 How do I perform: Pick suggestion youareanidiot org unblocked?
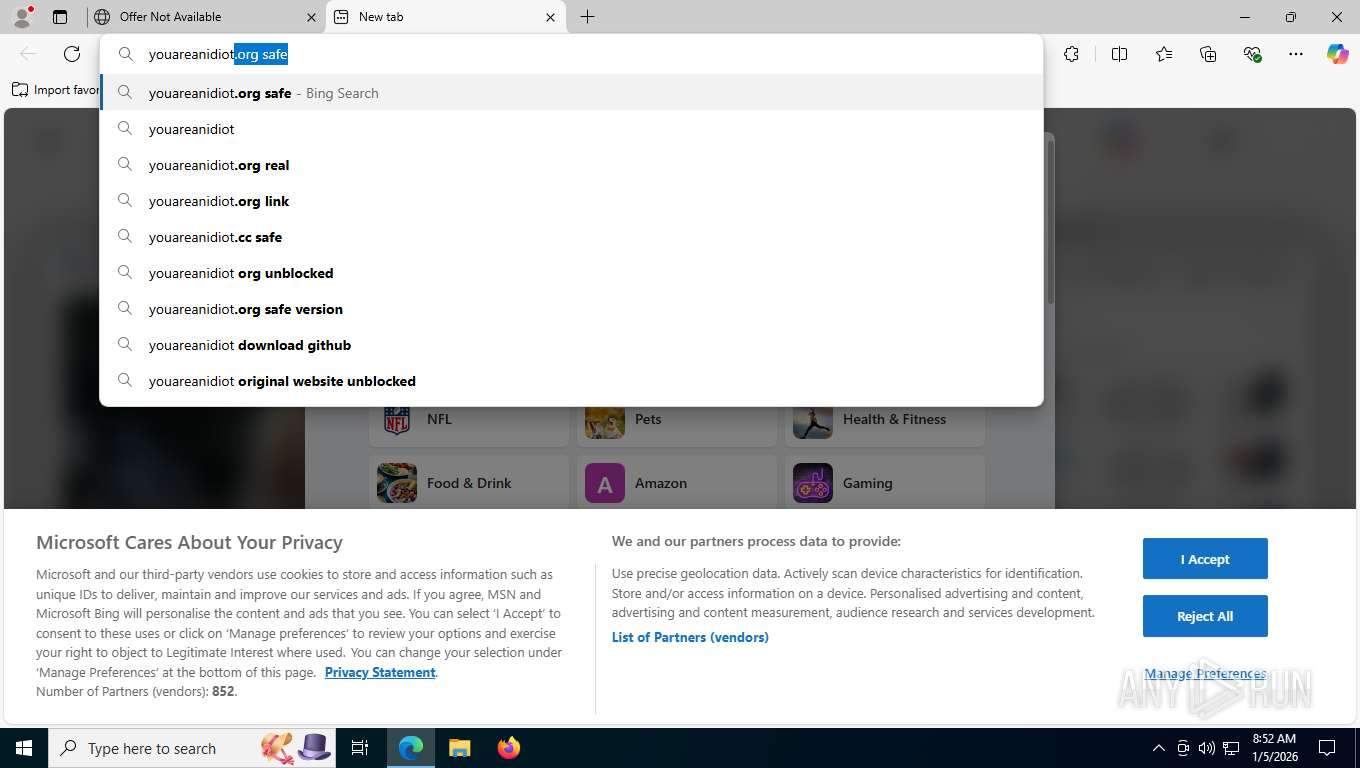point(571,273)
